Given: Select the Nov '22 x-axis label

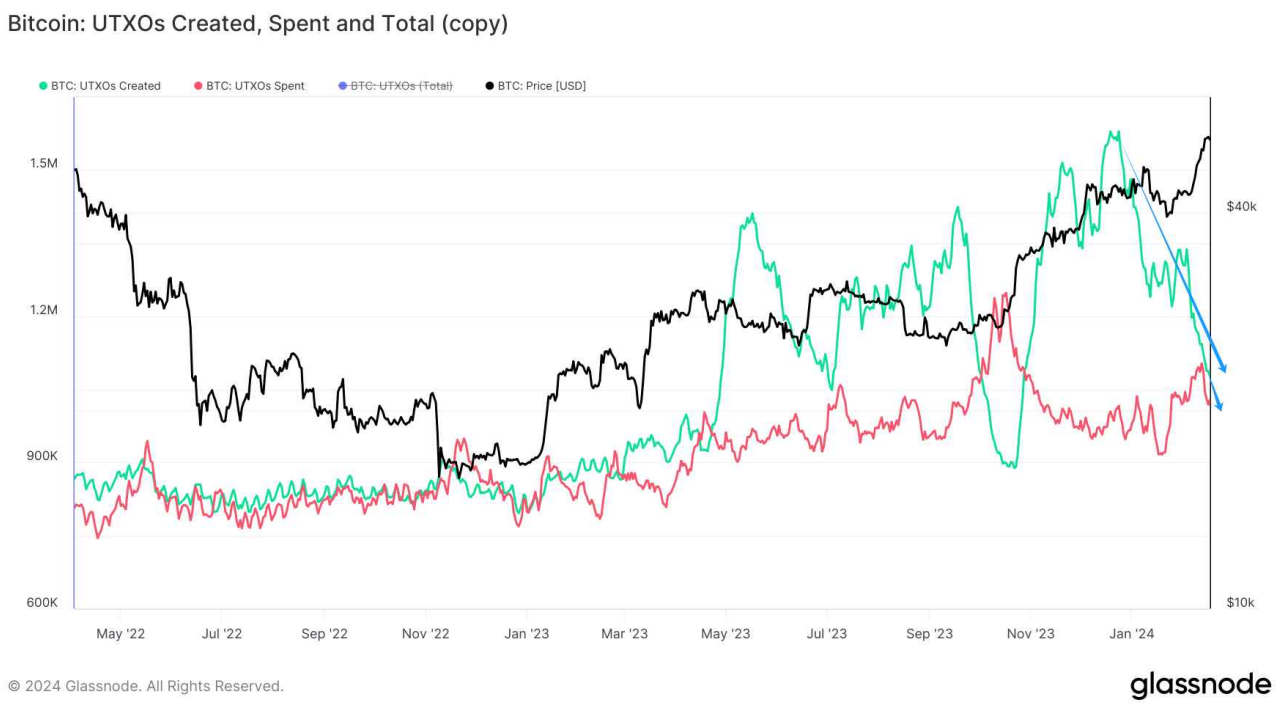Looking at the screenshot, I should tap(427, 633).
